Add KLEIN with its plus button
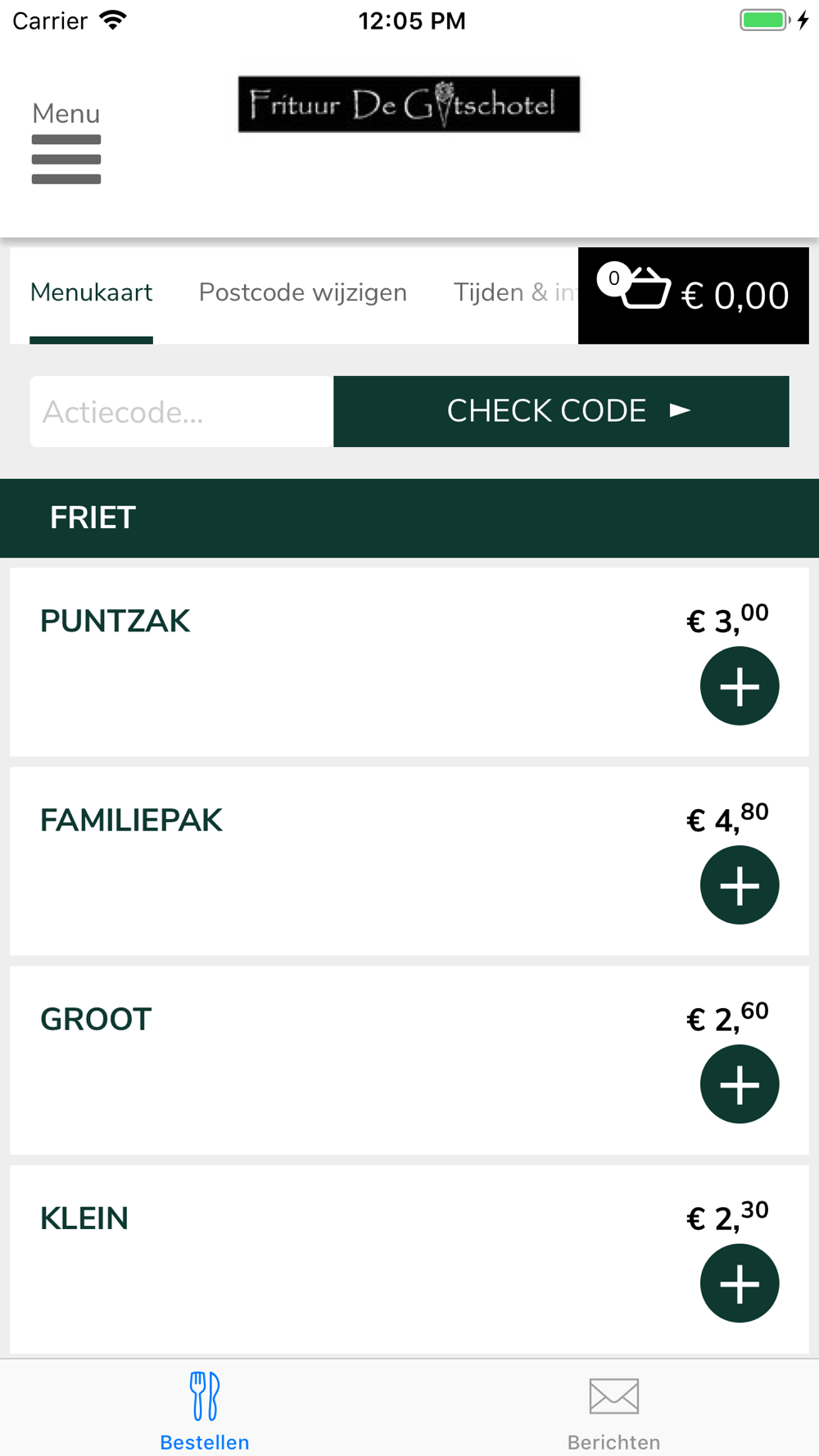This screenshot has width=819, height=1456. pos(740,1283)
